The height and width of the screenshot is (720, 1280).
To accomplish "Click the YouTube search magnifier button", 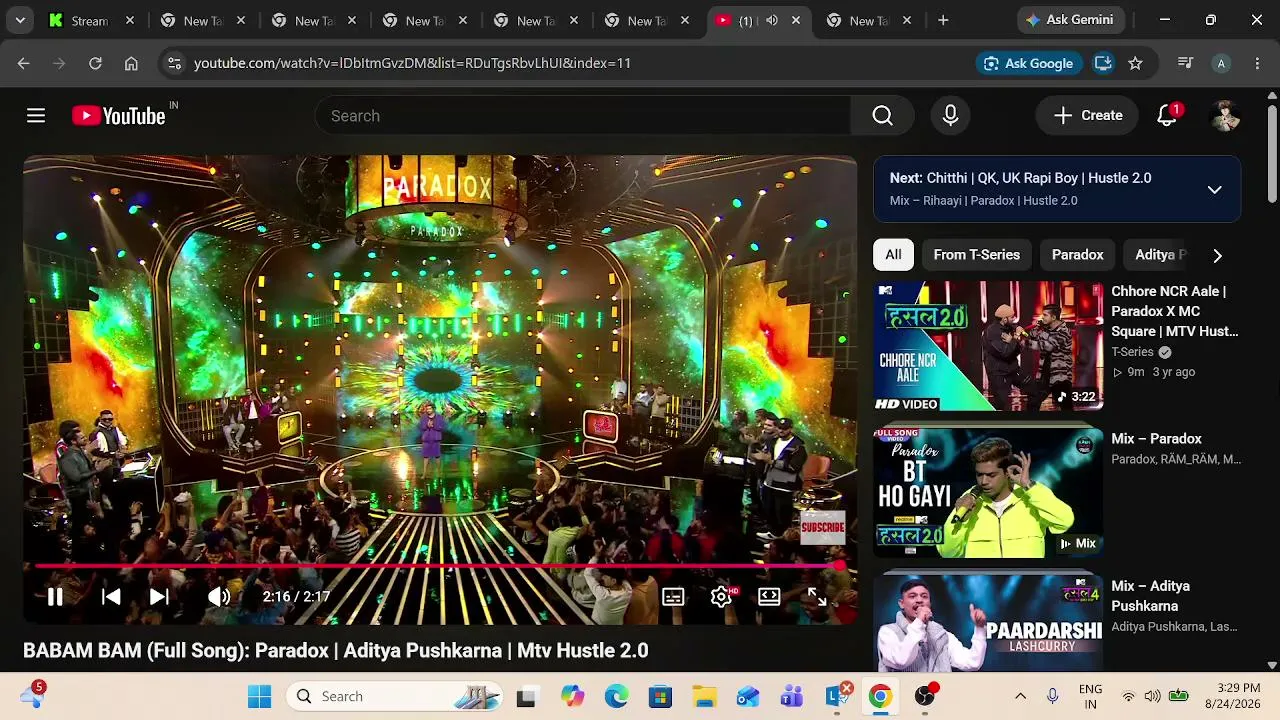I will point(882,116).
